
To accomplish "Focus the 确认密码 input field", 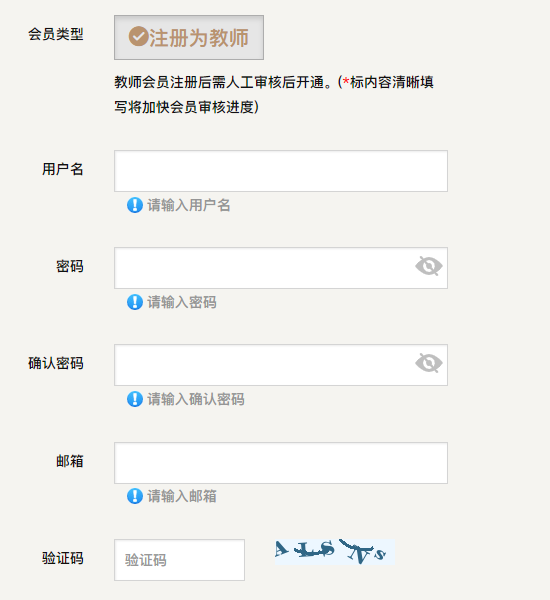I will [281, 365].
